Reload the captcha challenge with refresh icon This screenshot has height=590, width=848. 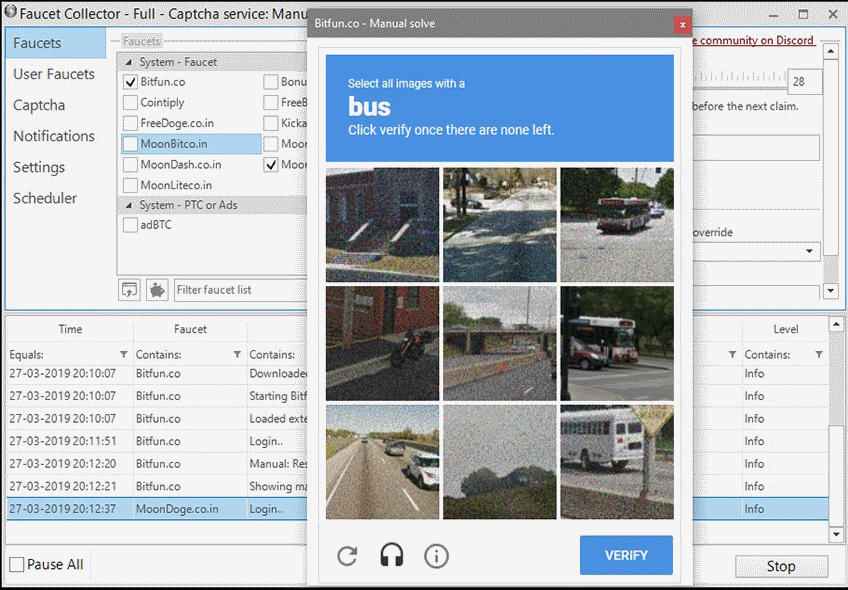click(x=347, y=556)
